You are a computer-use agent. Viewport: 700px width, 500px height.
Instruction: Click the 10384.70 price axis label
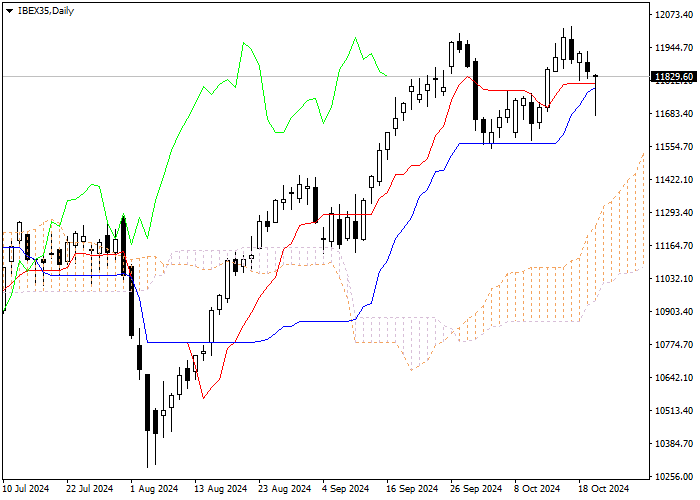(x=674, y=444)
